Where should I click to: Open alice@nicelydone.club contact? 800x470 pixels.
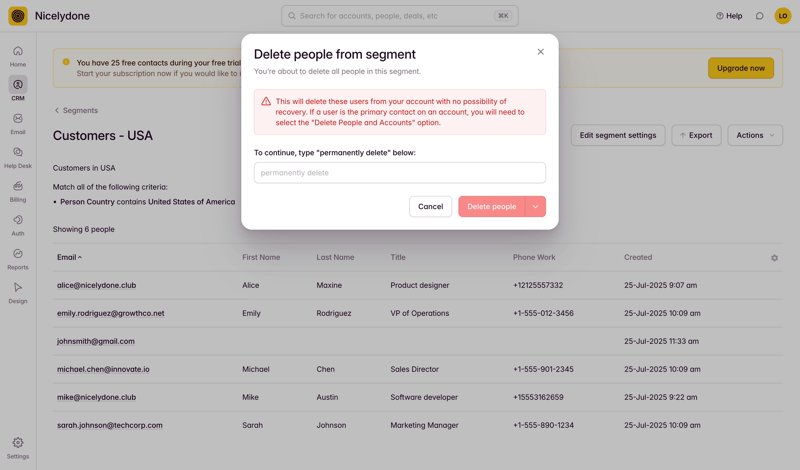(x=96, y=285)
